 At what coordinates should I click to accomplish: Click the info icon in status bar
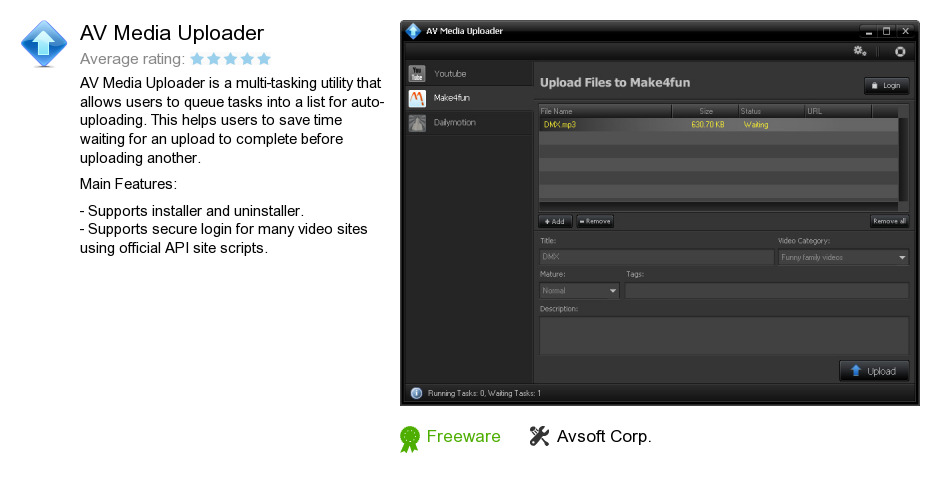tap(416, 393)
